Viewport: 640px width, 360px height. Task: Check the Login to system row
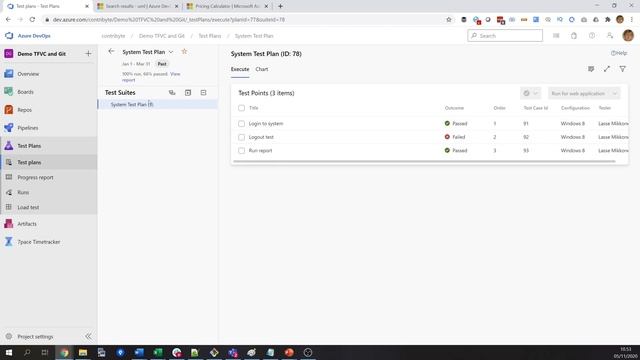point(241,124)
